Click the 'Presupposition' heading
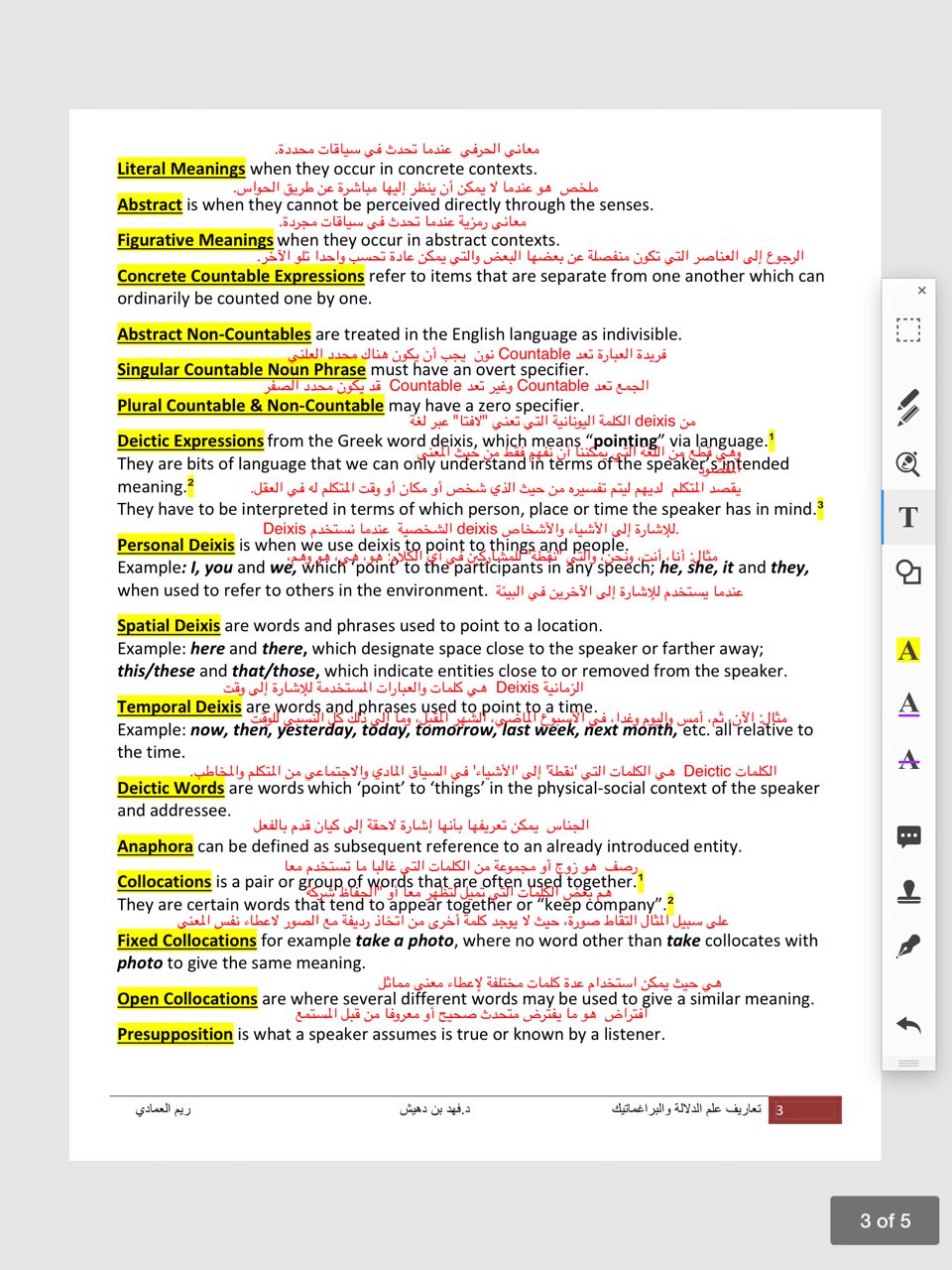This screenshot has width=952, height=1270. tap(176, 1034)
